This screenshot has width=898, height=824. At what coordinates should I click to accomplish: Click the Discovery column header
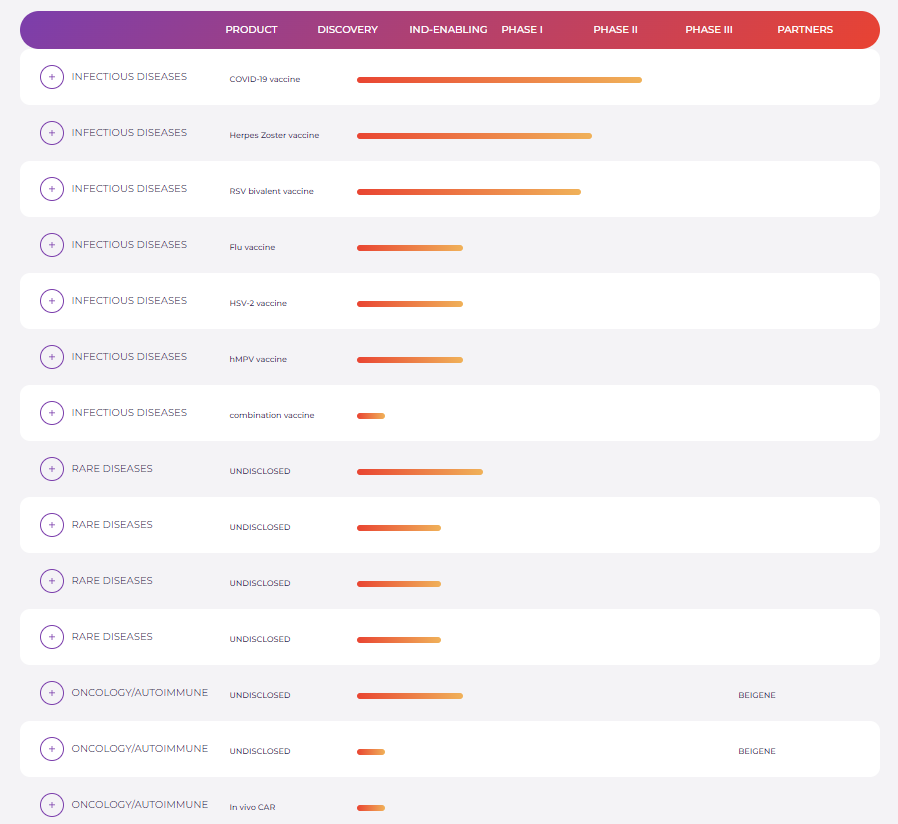click(x=347, y=30)
